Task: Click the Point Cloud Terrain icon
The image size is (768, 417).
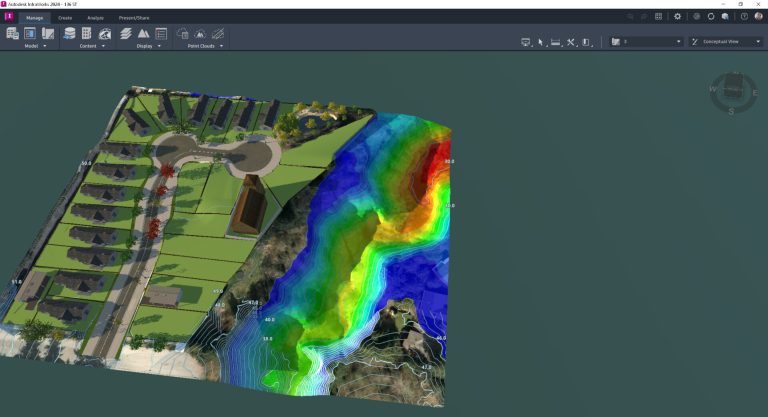Action: 200,33
